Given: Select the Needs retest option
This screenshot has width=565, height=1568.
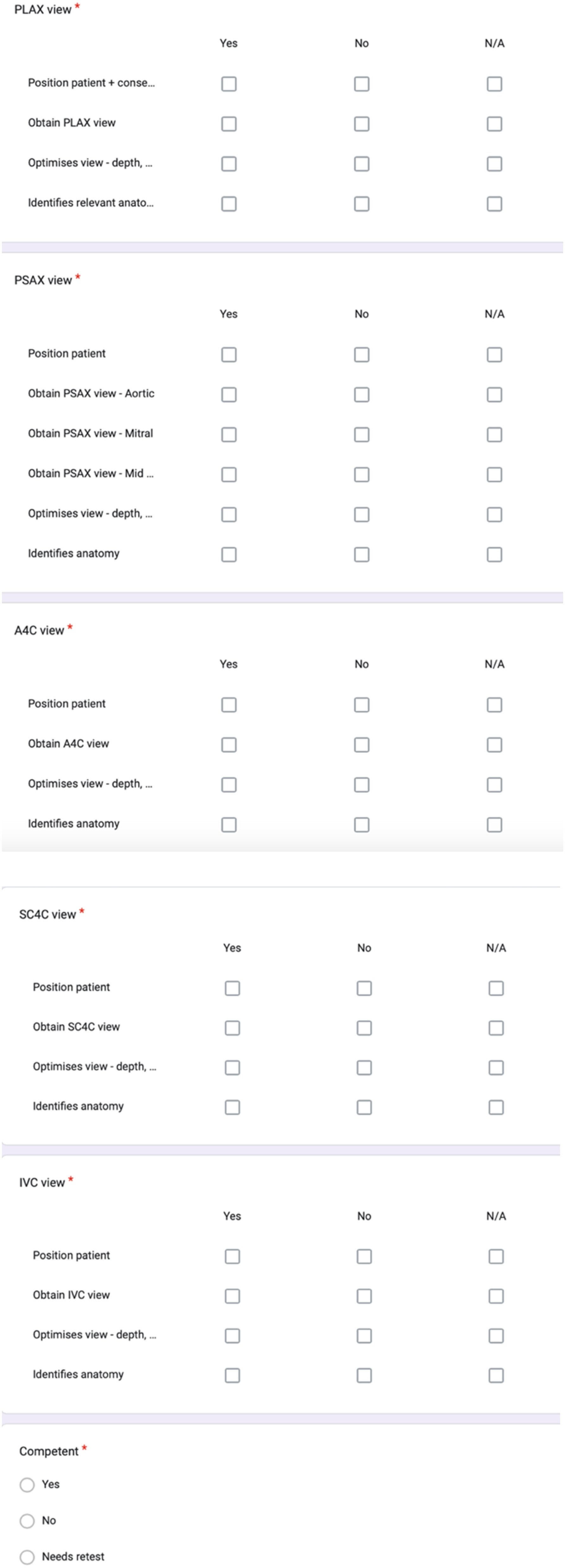Looking at the screenshot, I should 27,1557.
